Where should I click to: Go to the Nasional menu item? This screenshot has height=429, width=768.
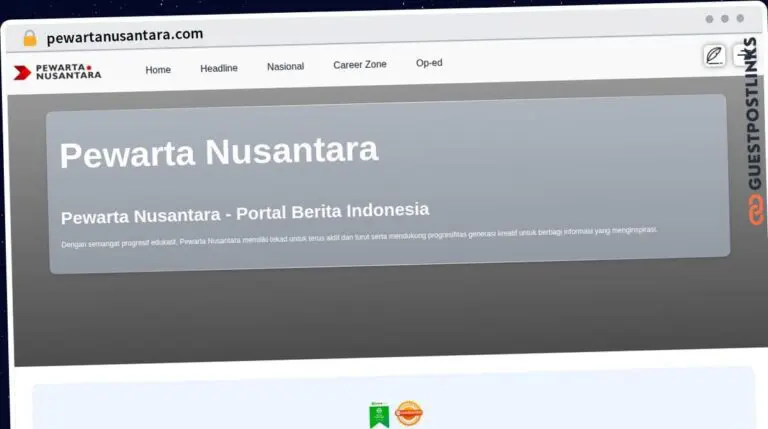[x=285, y=67]
